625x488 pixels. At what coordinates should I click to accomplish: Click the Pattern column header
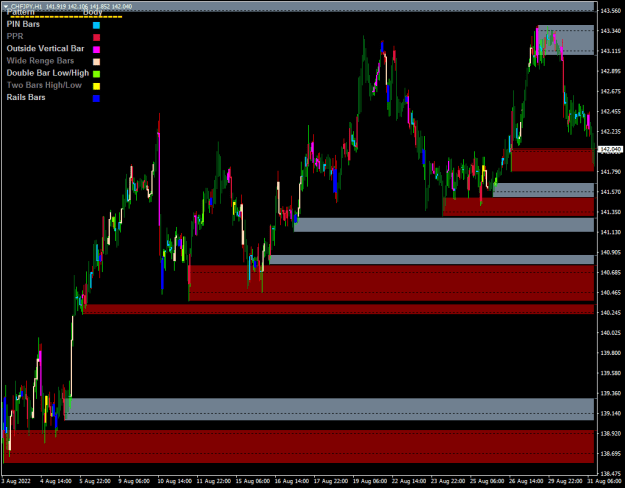pyautogui.click(x=21, y=12)
